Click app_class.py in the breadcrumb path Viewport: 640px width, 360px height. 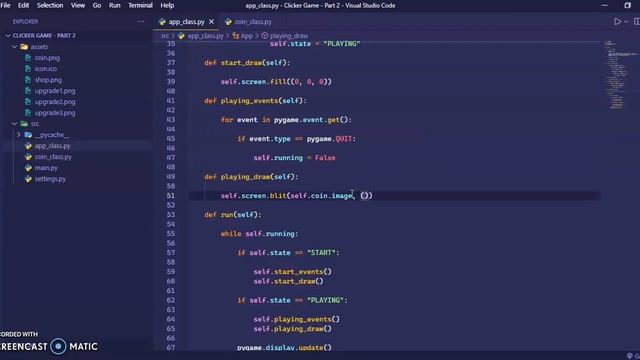[205, 36]
